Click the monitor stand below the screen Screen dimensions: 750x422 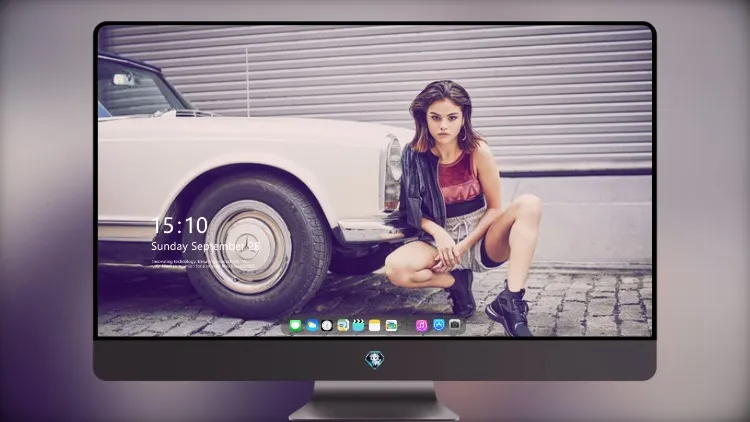[375, 401]
